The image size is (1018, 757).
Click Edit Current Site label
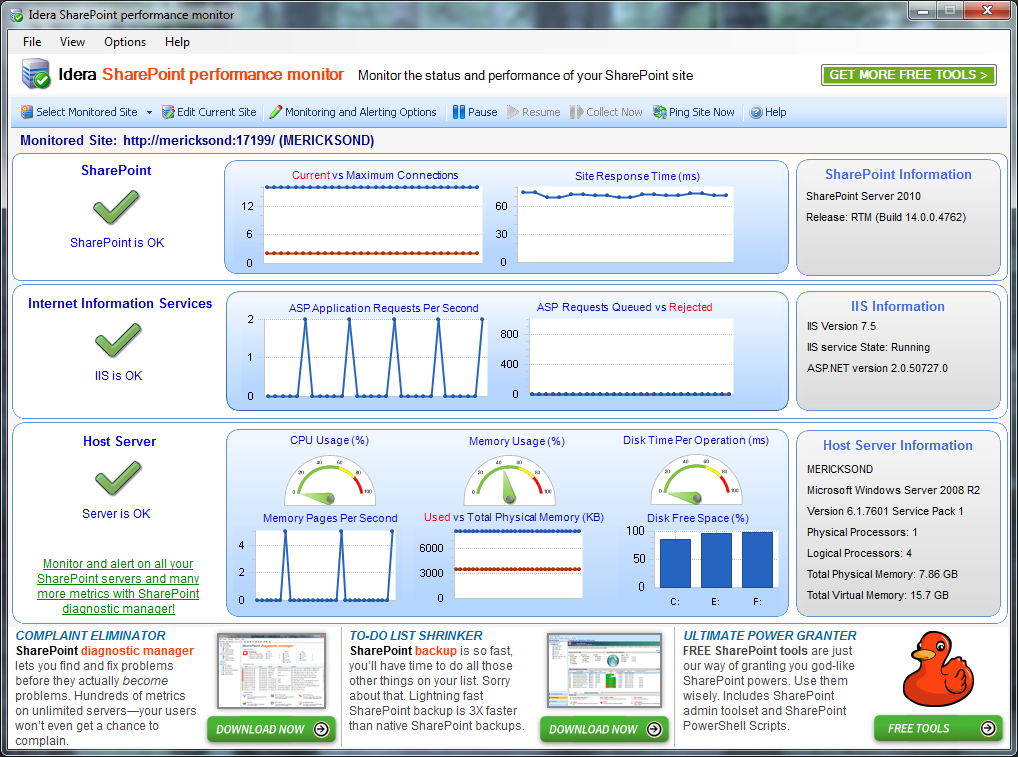pos(217,112)
